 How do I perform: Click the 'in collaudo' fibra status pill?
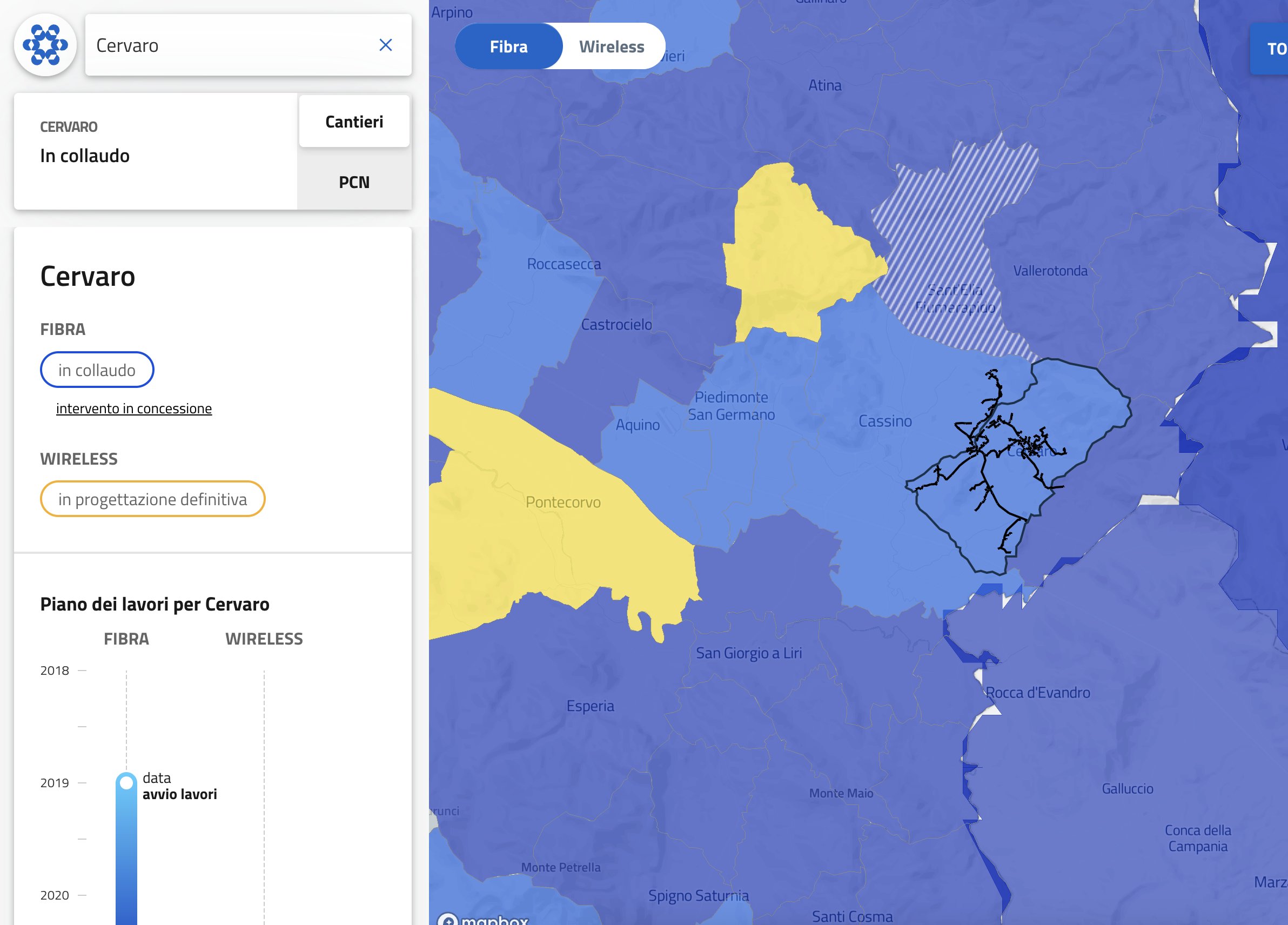[97, 370]
